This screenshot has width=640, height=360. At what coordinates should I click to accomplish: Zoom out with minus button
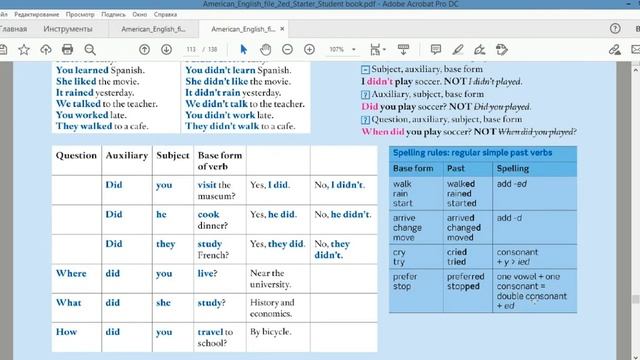(x=287, y=50)
